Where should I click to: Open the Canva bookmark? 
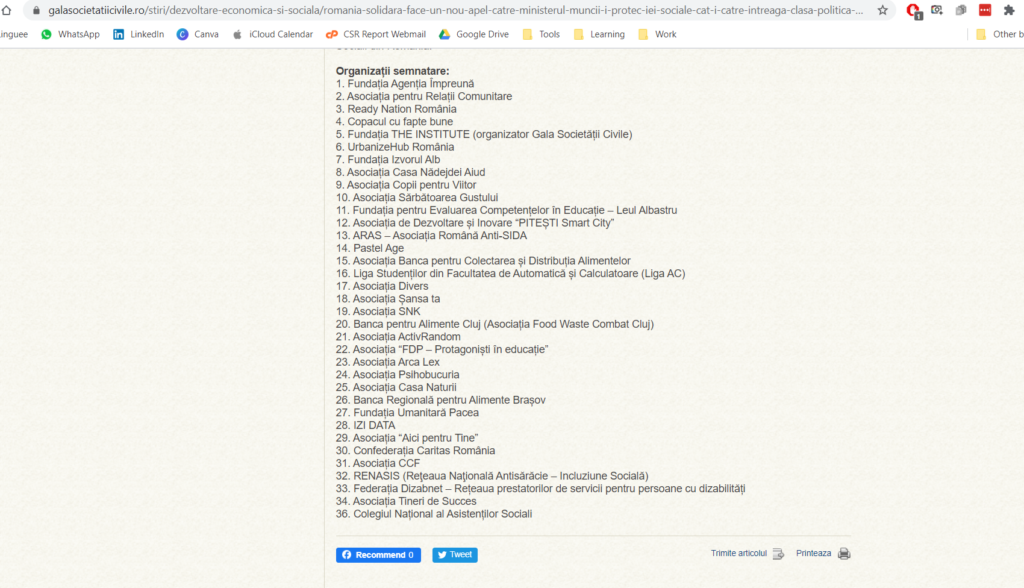point(198,34)
